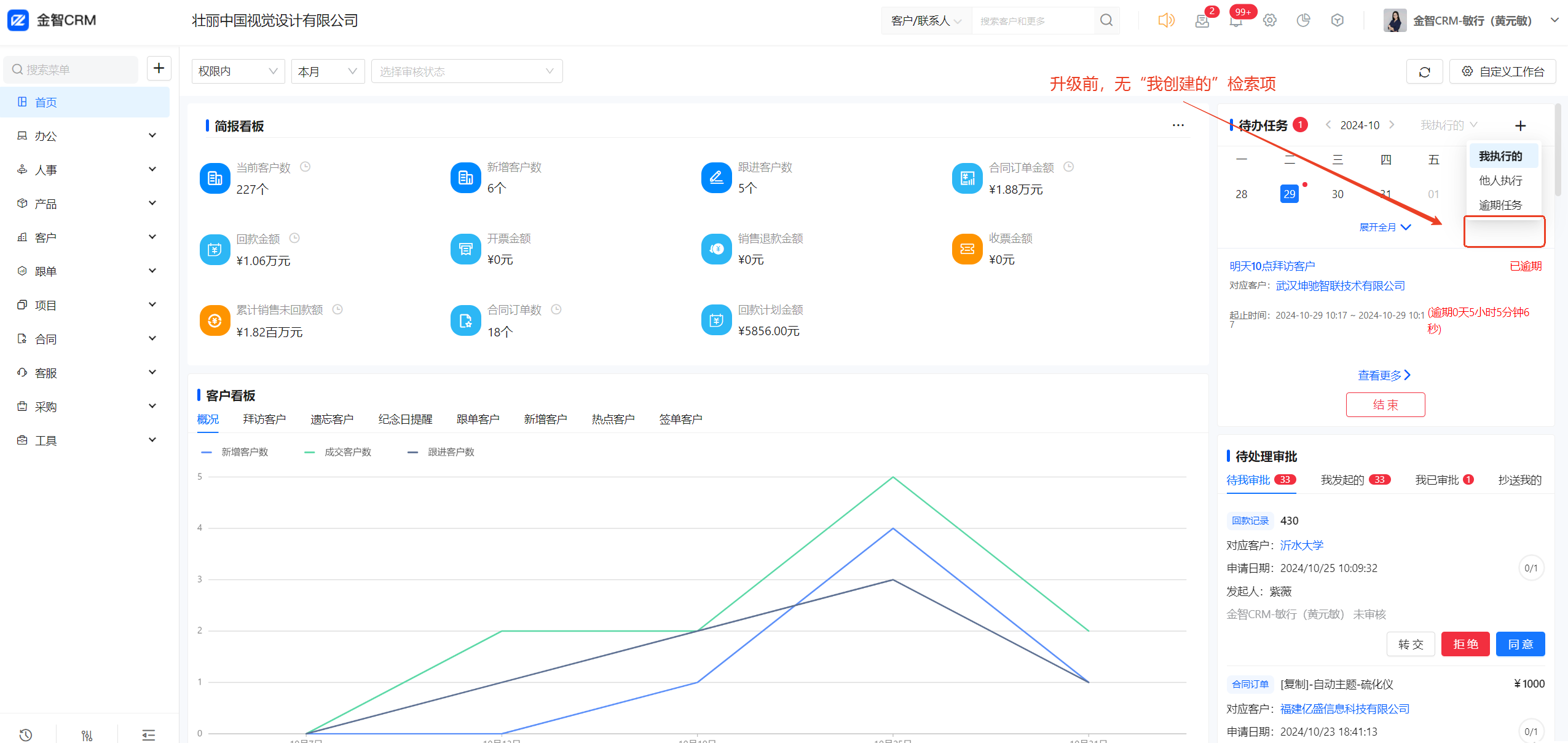Click the speaker announcement icon
Viewport: 1568px width, 743px height.
[1166, 20]
